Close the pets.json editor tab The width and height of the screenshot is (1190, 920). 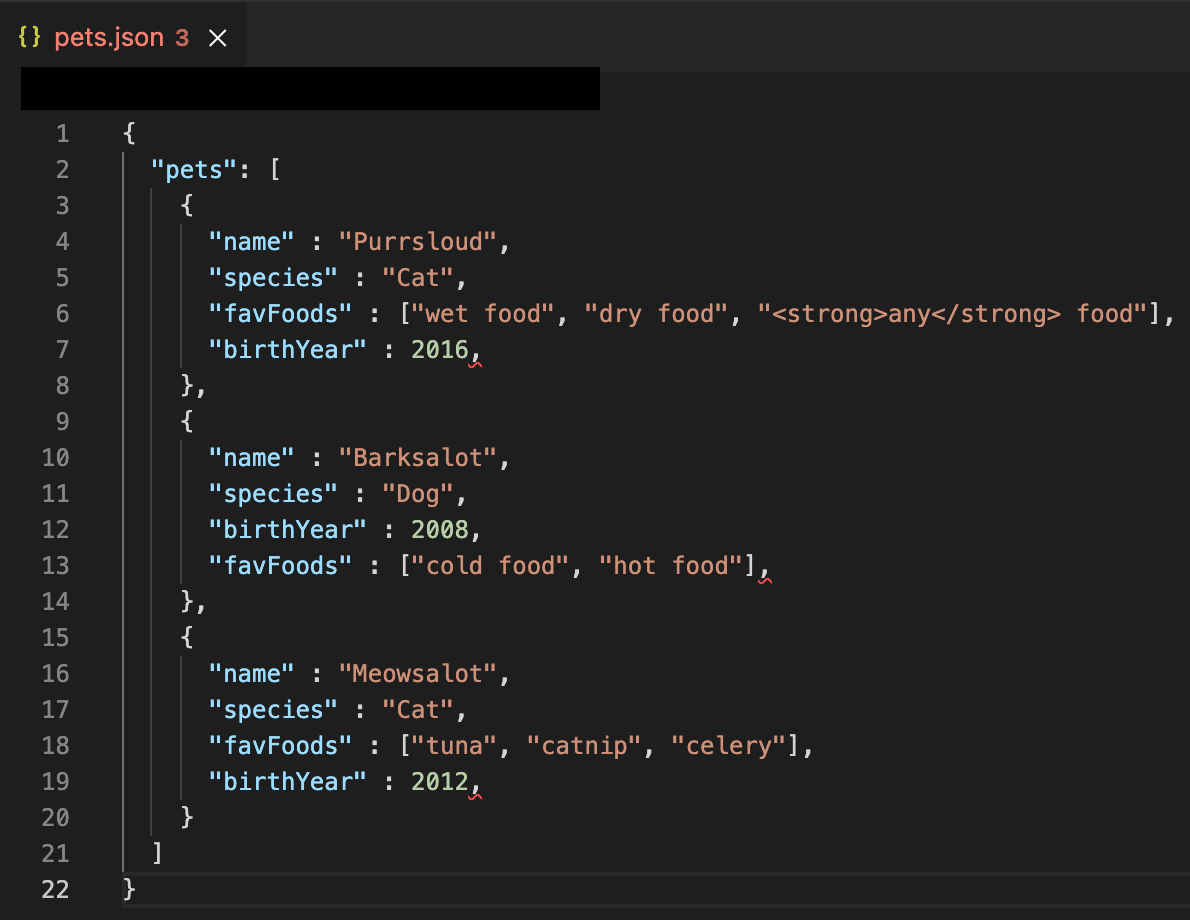218,36
